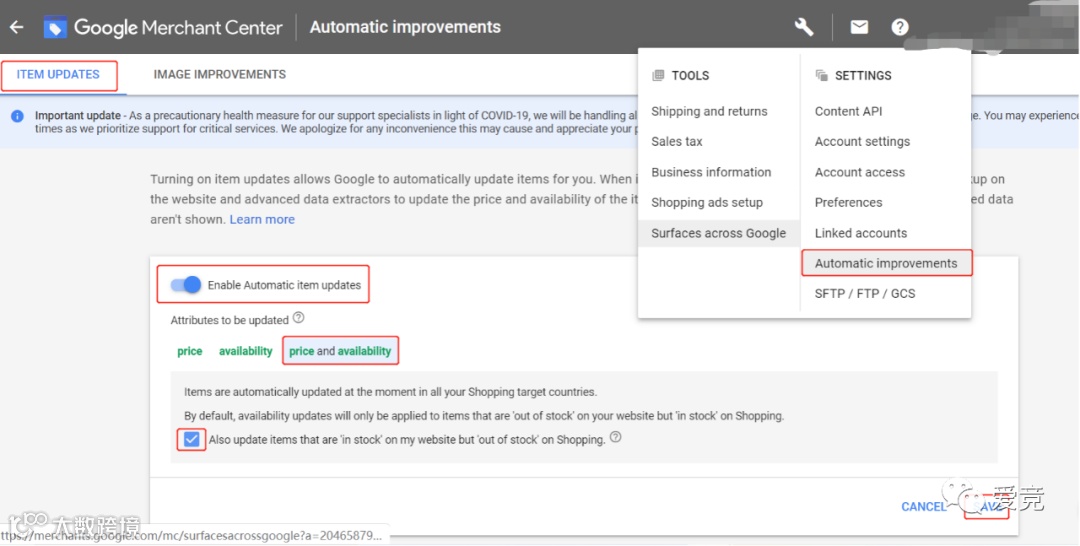Click the SETTINGS column heading text
The width and height of the screenshot is (1080, 546).
tap(863, 76)
